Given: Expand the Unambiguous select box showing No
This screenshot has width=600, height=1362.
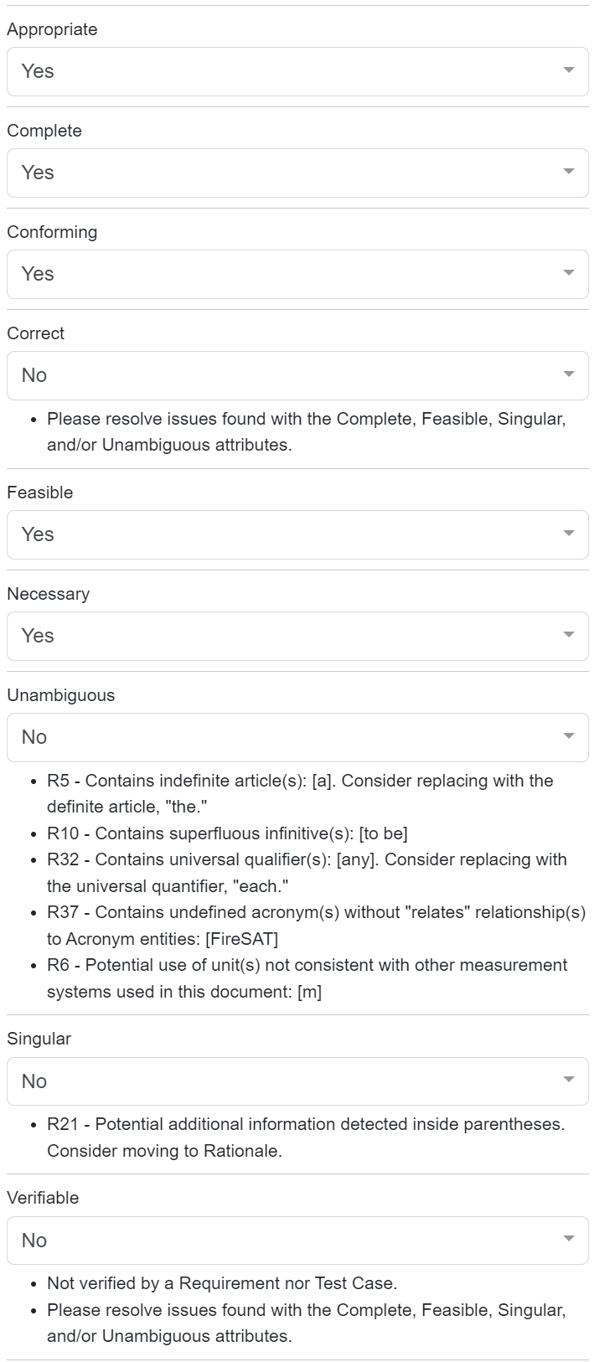Looking at the screenshot, I should (x=280, y=737).
